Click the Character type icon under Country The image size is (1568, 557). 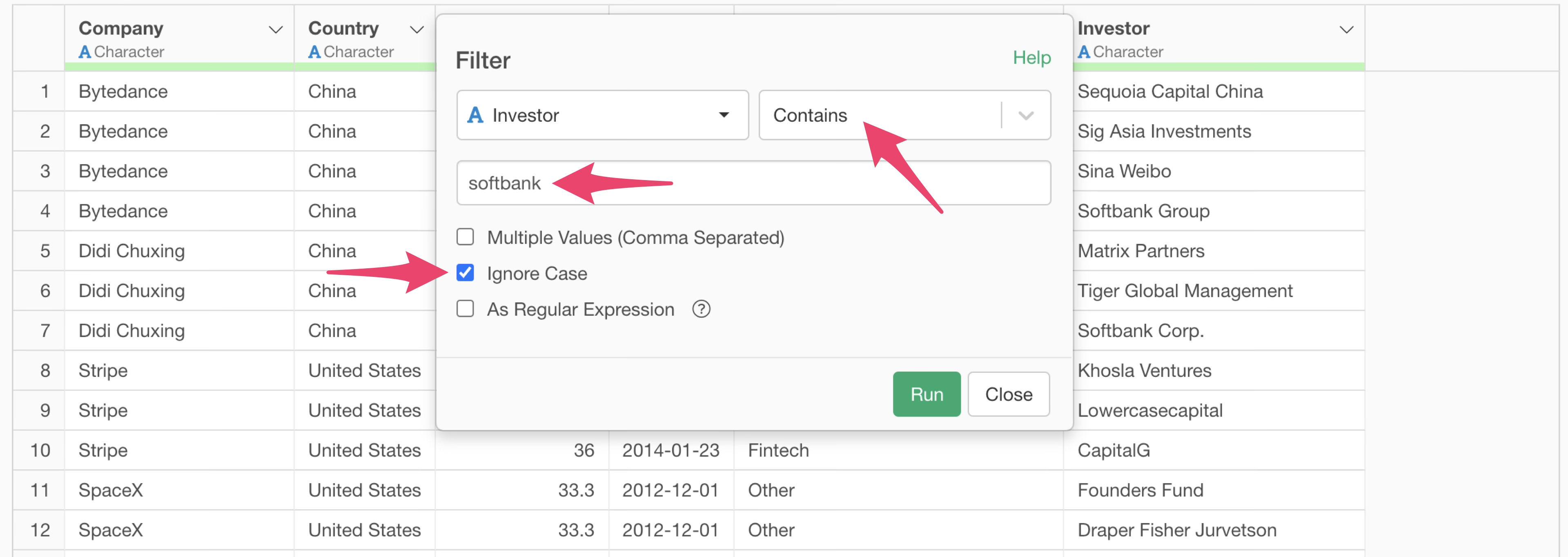pos(314,52)
